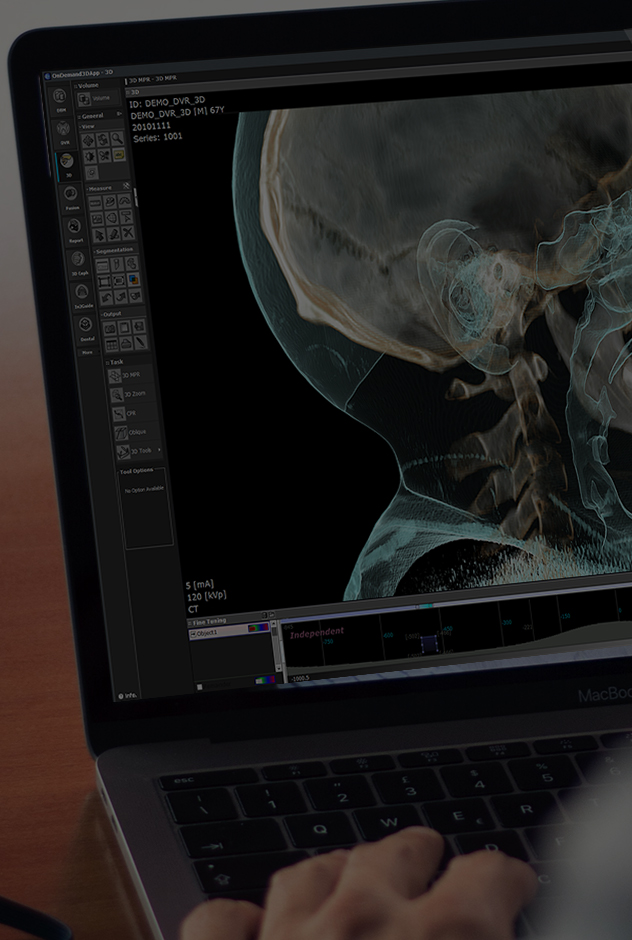Click the 3D MPR - 3D MPR tab title
632x940 pixels.
(x=152, y=79)
